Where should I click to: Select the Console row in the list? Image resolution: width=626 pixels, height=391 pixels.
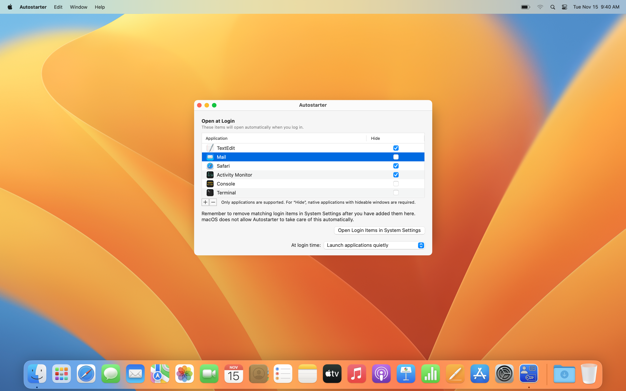tap(313, 184)
